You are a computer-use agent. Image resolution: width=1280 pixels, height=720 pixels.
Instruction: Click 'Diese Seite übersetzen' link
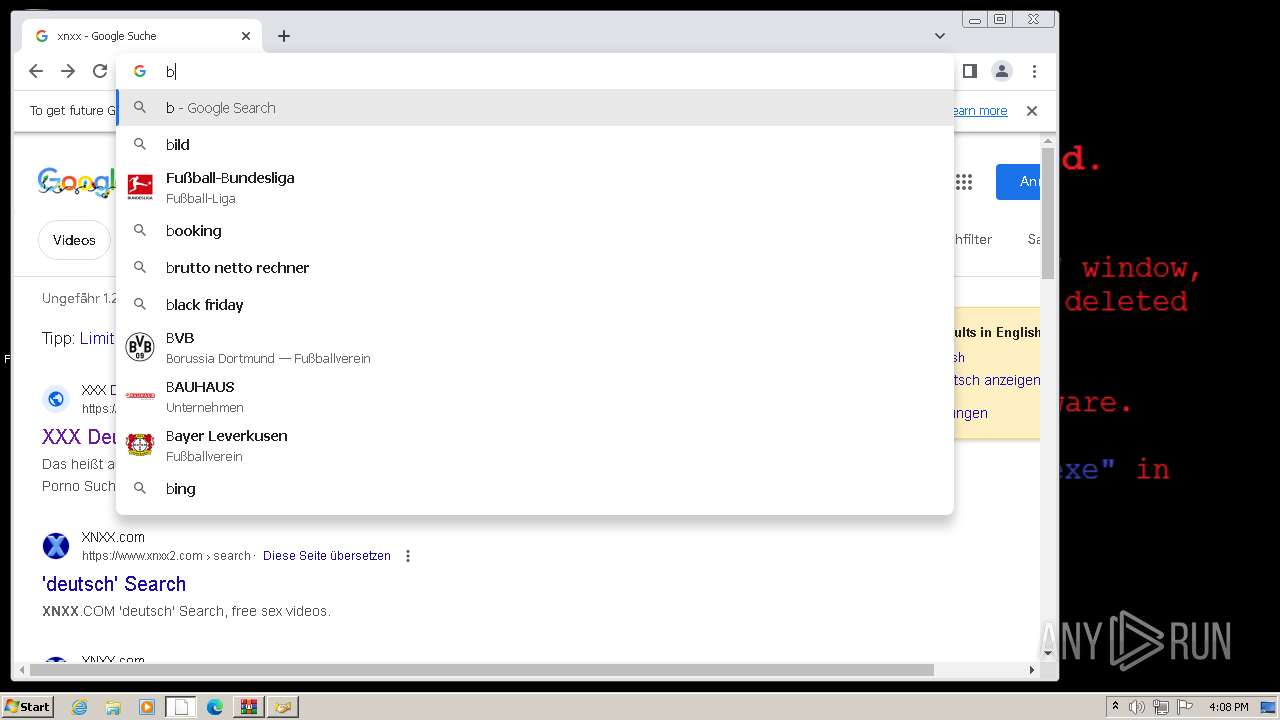pyautogui.click(x=327, y=556)
